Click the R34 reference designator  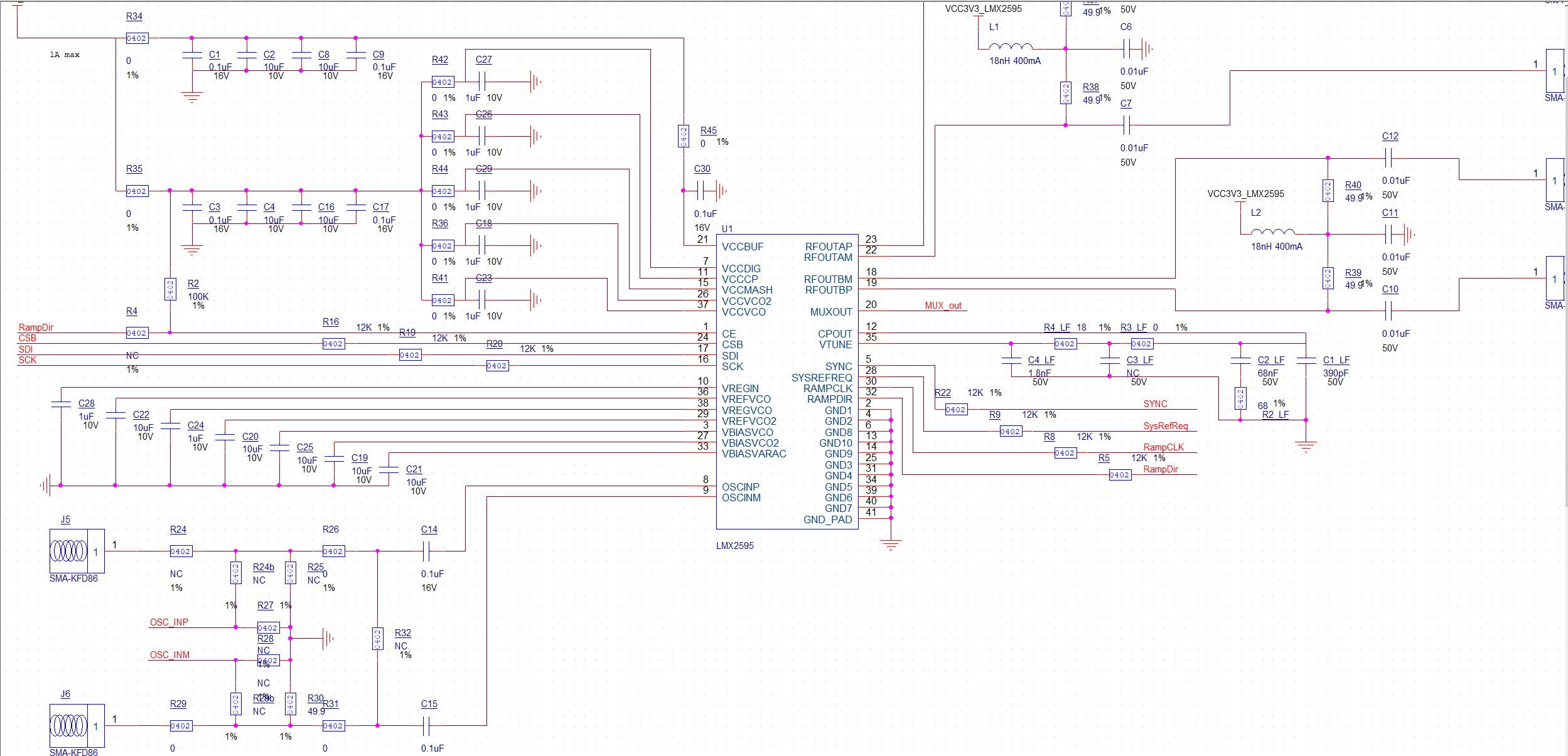point(134,16)
